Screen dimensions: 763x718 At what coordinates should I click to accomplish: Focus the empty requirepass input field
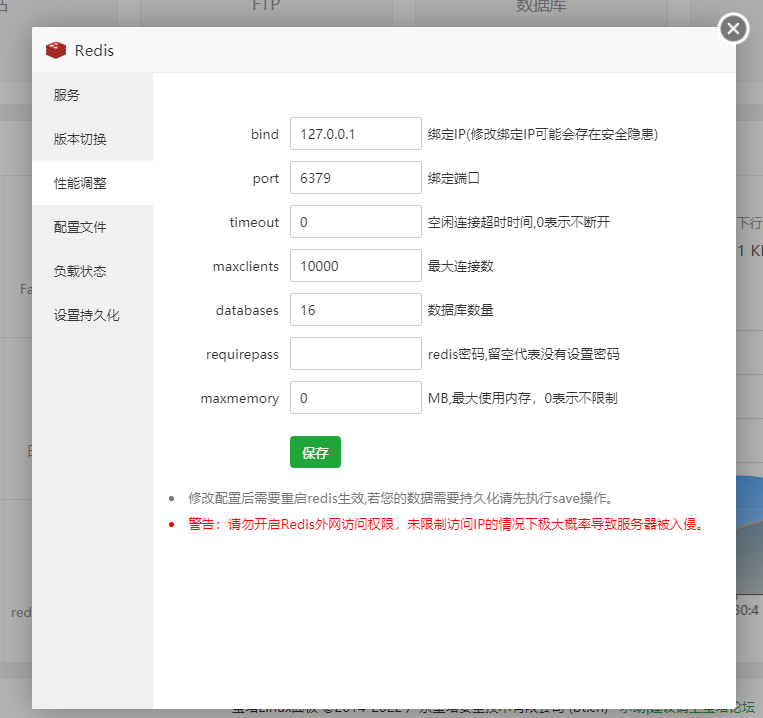(x=356, y=354)
